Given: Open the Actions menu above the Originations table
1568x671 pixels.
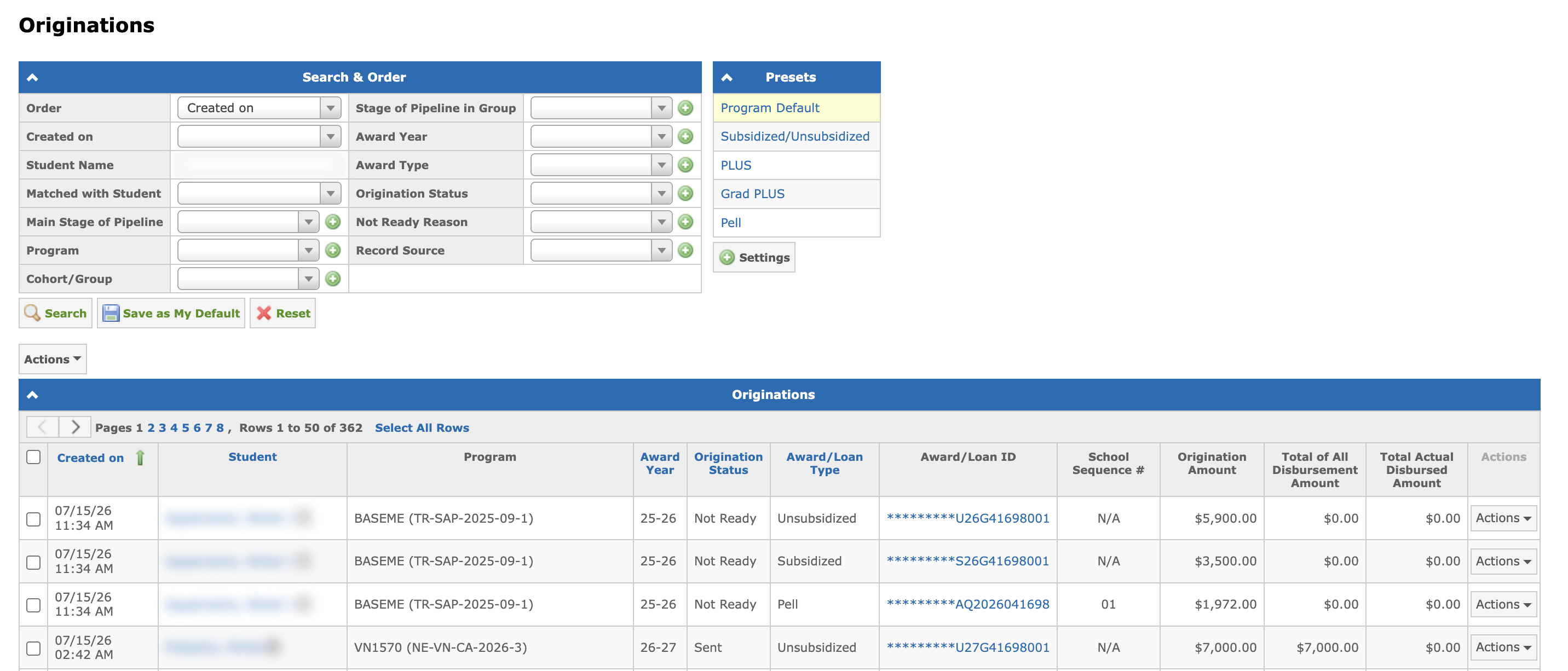Looking at the screenshot, I should 53,359.
